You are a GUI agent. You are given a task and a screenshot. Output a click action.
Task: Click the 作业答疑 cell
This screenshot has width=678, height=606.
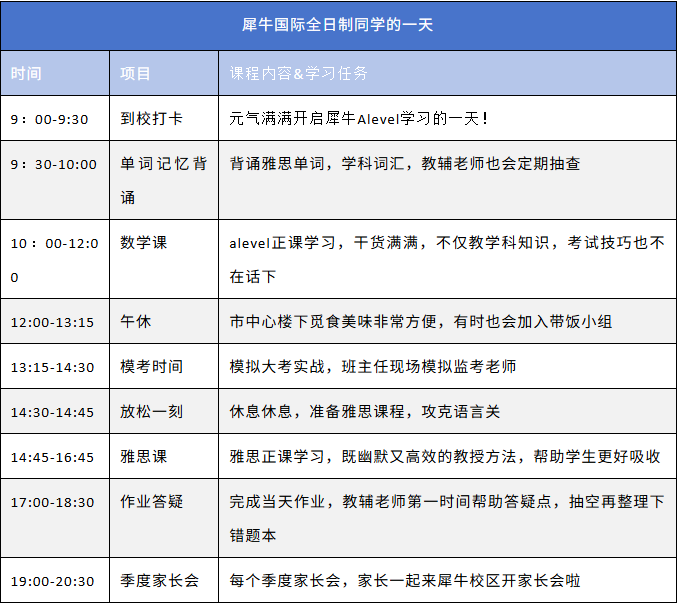(x=152, y=502)
